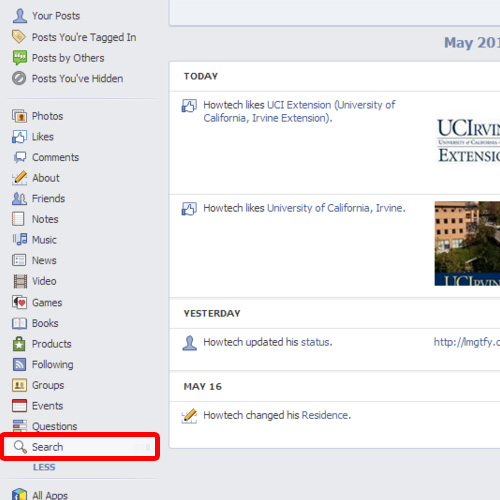Click the Following filter label

[53, 365]
